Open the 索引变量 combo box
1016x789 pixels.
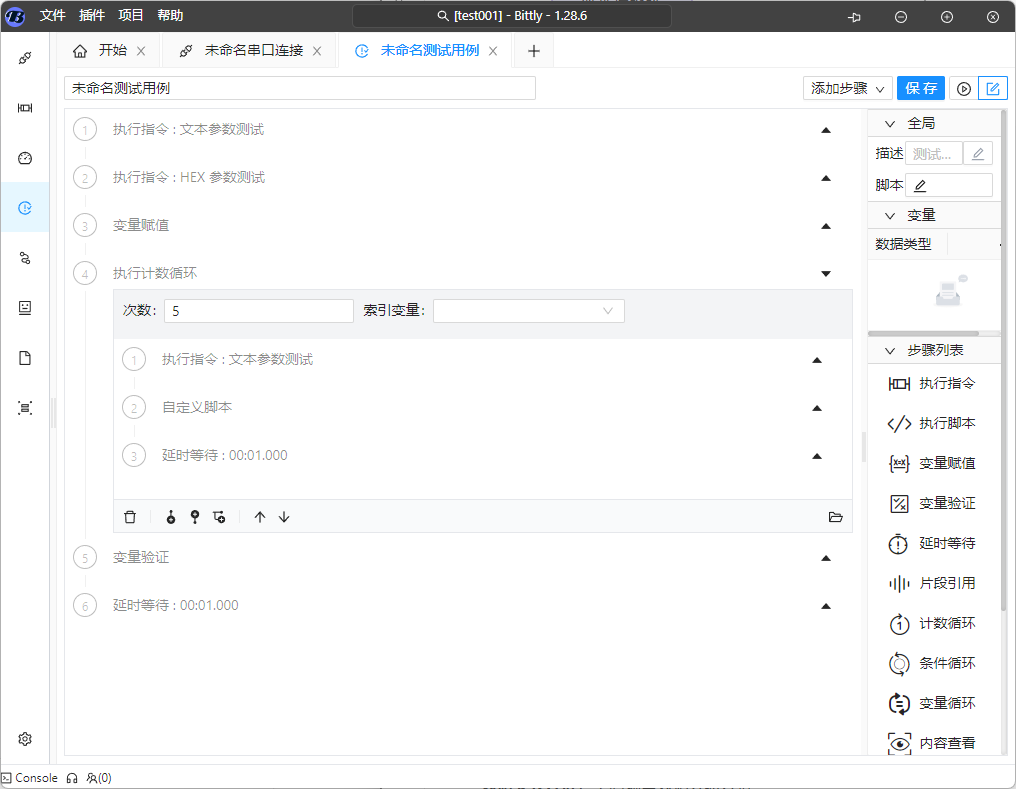528,311
